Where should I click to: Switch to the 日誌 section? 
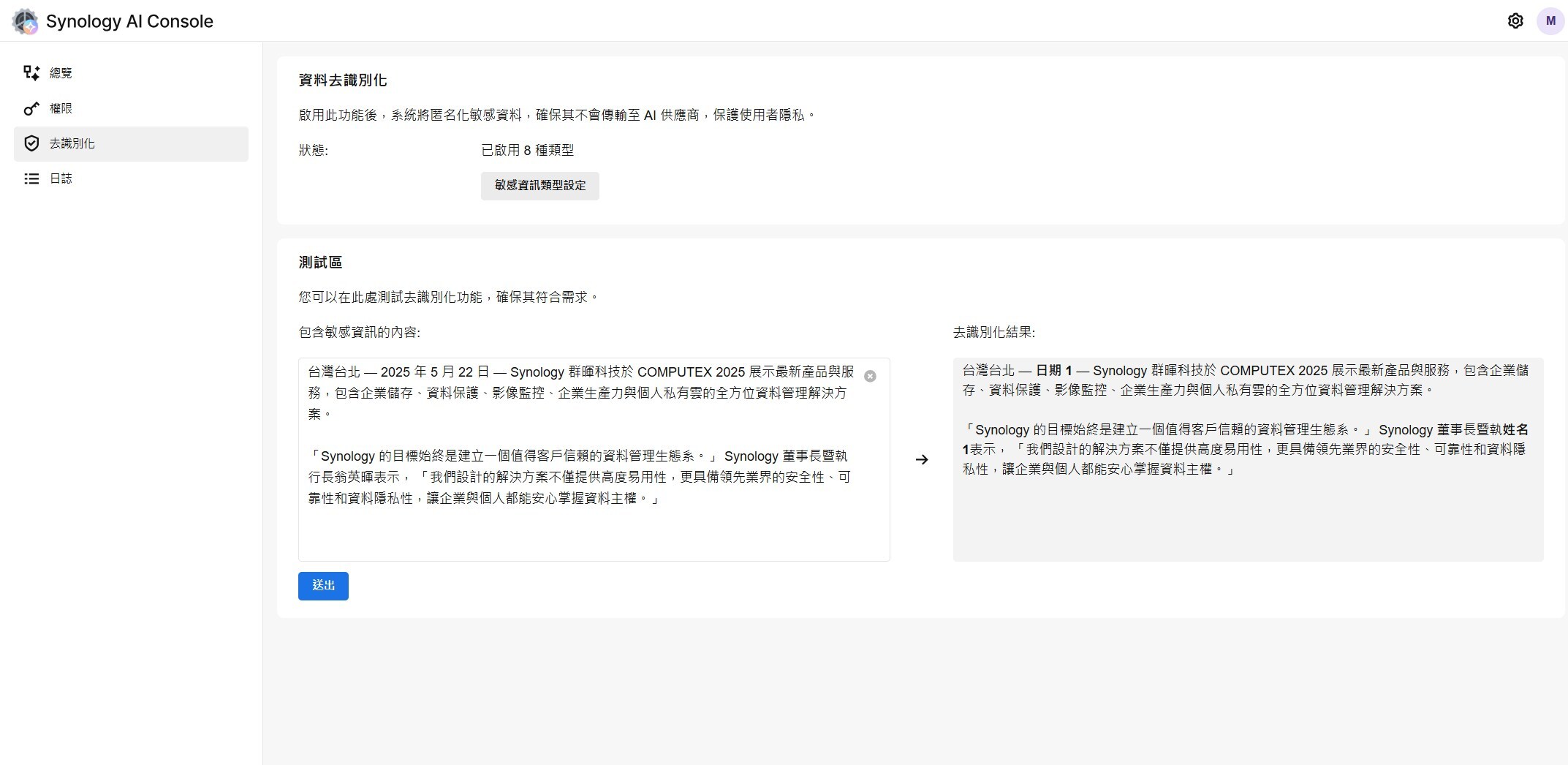[61, 178]
